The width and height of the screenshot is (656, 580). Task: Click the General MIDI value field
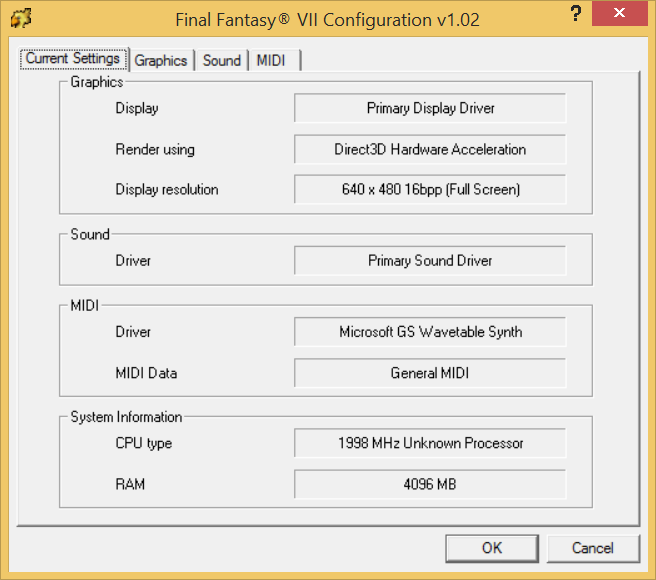[x=430, y=373]
